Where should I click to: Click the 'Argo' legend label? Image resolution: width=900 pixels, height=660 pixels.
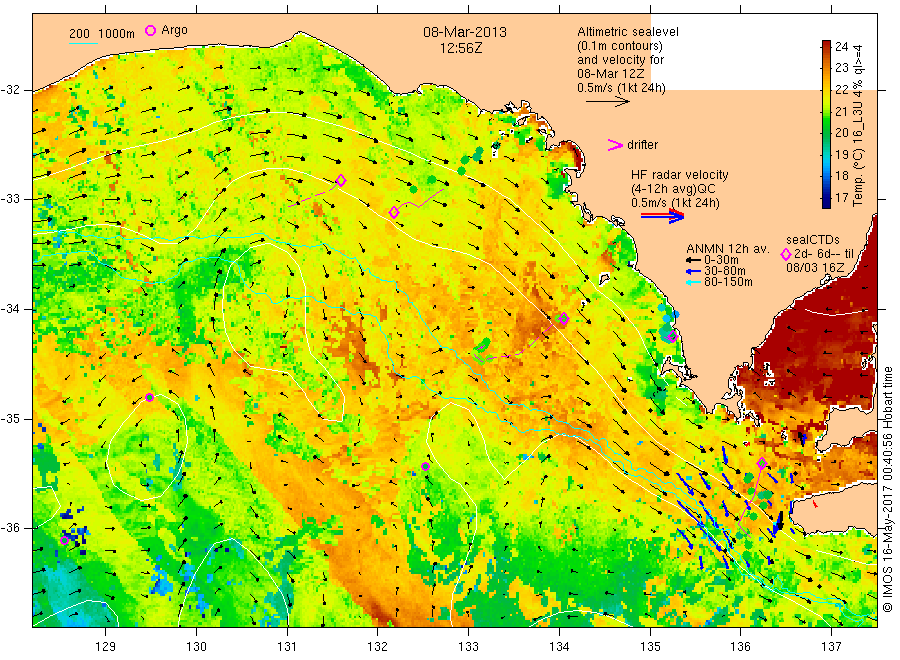pyautogui.click(x=174, y=30)
